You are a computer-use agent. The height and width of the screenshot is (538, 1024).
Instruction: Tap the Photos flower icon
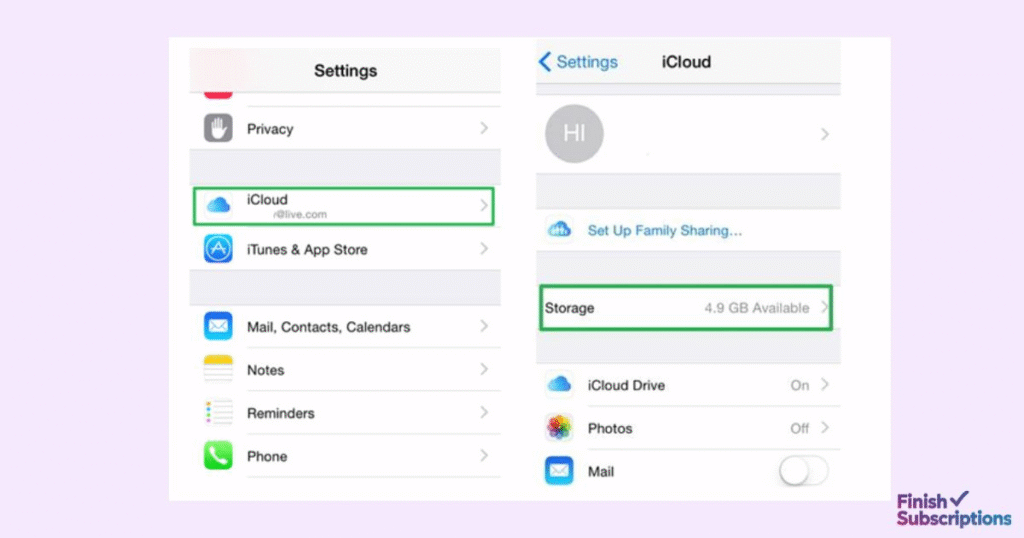tap(559, 428)
